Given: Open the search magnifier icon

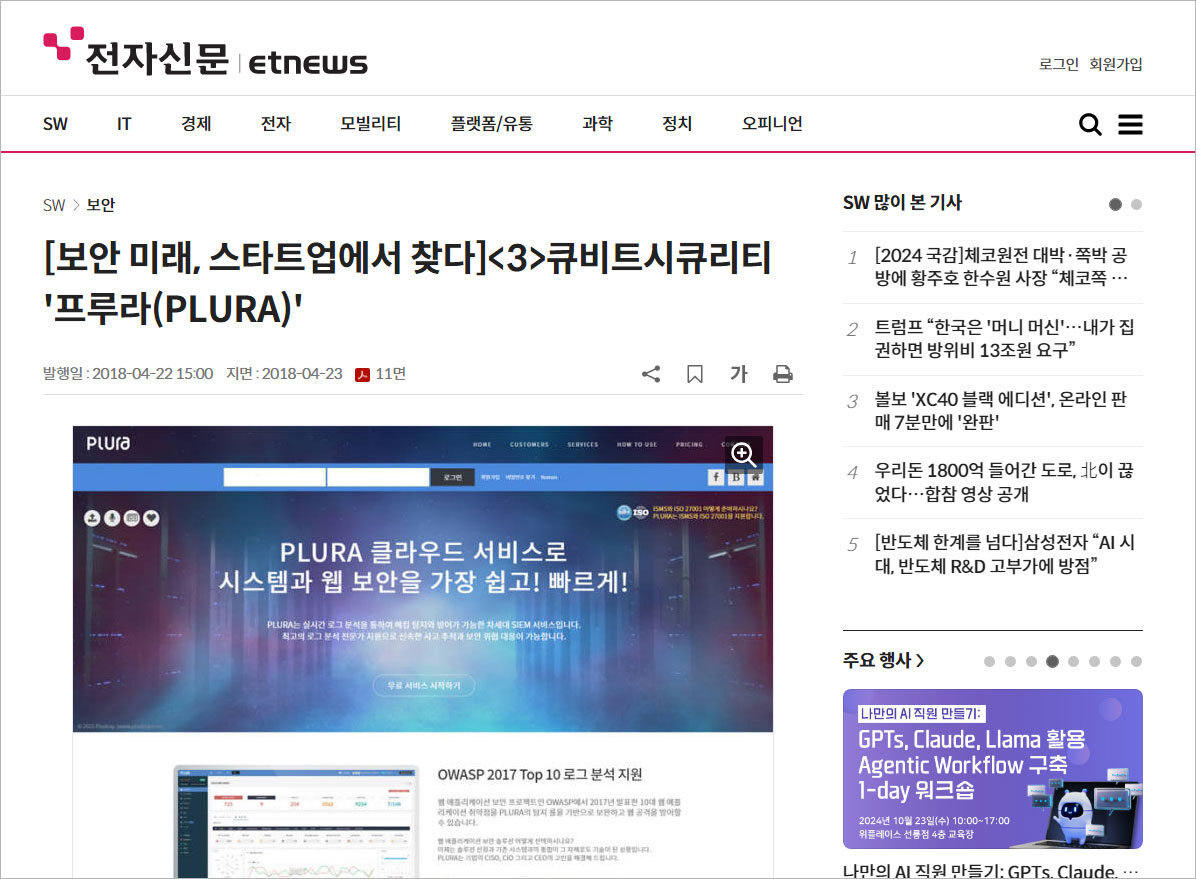Looking at the screenshot, I should pos(1090,124).
